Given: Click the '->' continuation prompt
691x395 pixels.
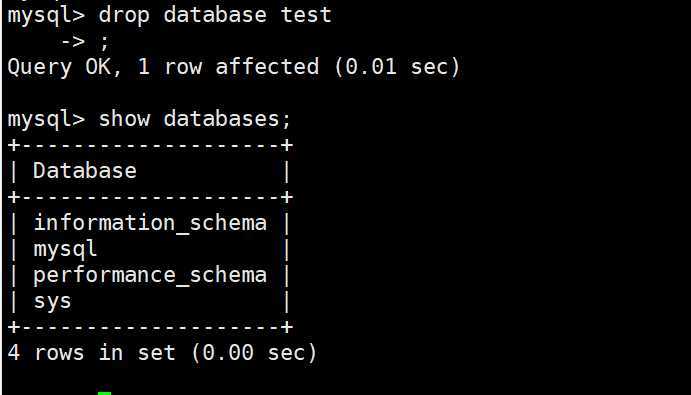Looking at the screenshot, I should click(x=73, y=42).
